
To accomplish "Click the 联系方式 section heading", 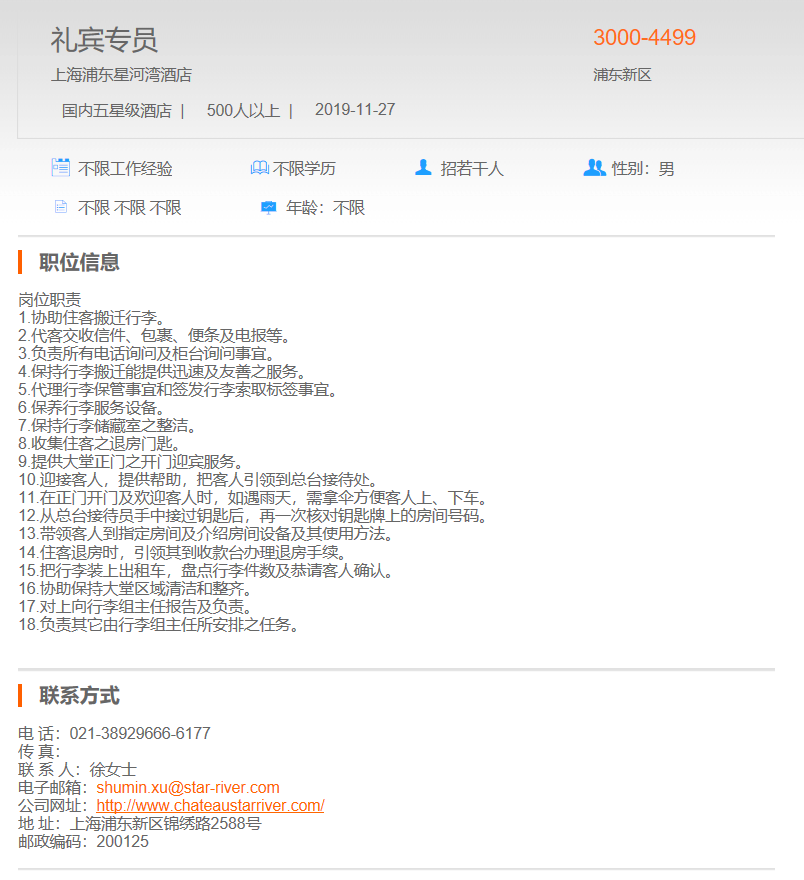I will (x=80, y=696).
